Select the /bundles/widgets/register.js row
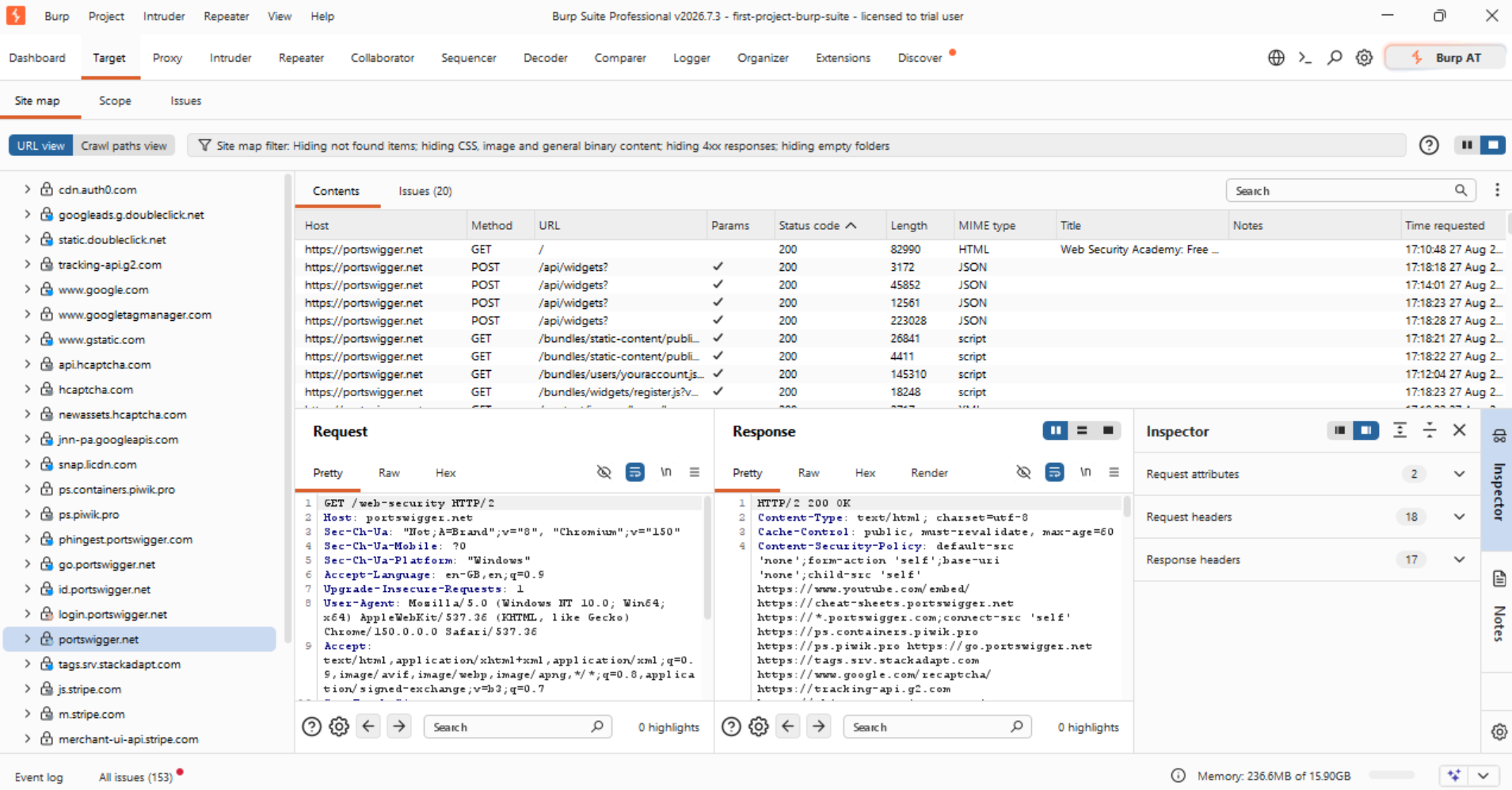This screenshot has height=790, width=1512. coord(901,392)
